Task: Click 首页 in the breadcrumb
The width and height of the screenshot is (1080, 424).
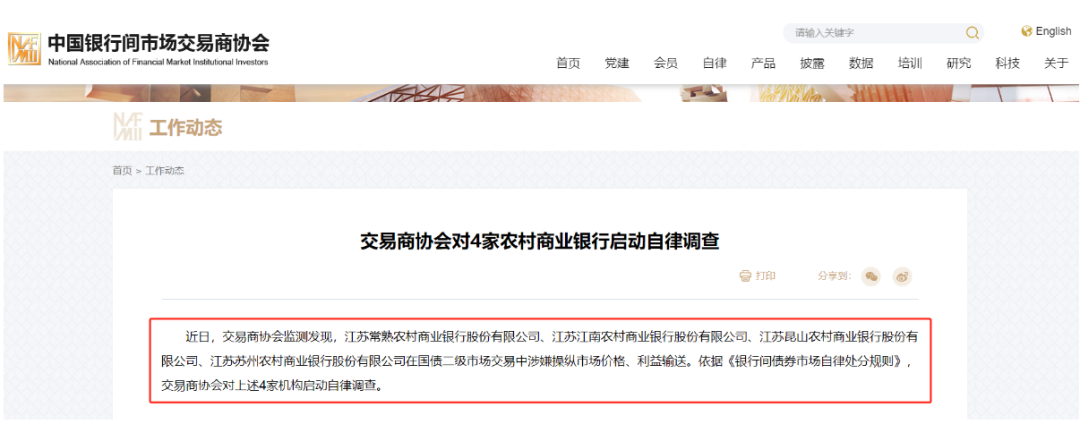Action: tap(122, 171)
